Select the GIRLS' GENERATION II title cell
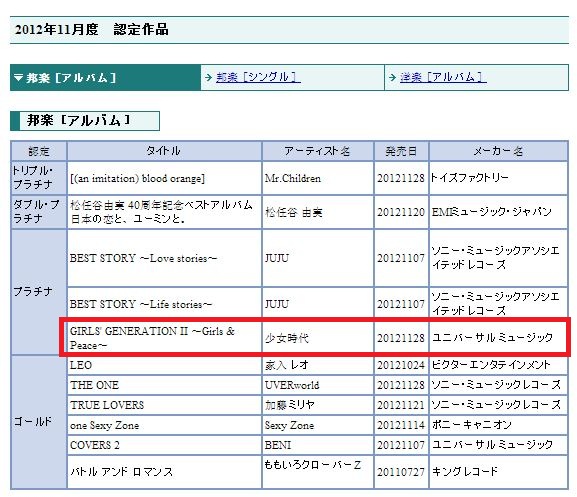The width and height of the screenshot is (577, 497). (164, 338)
